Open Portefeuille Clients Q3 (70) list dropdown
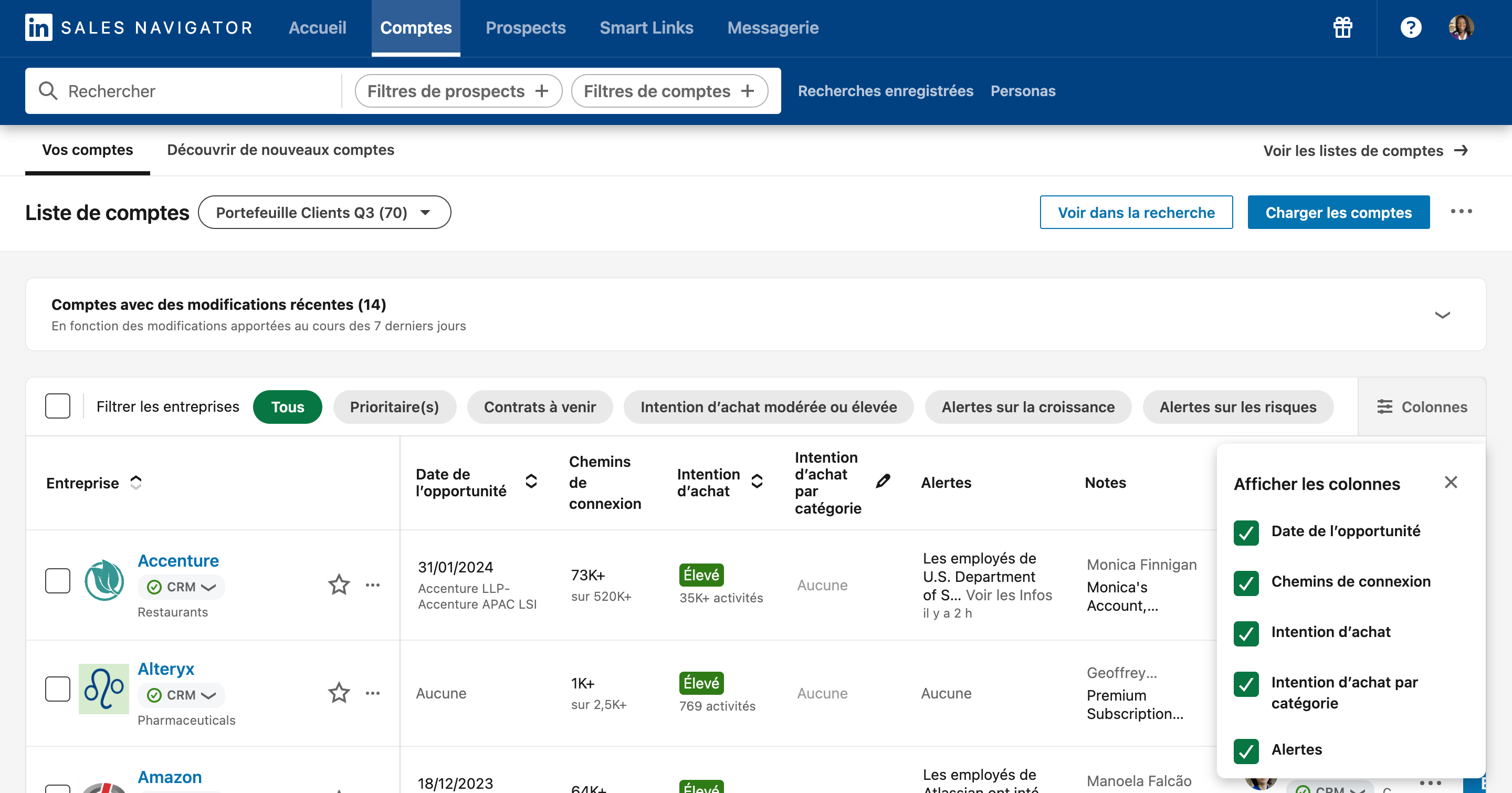1512x793 pixels. pos(324,212)
